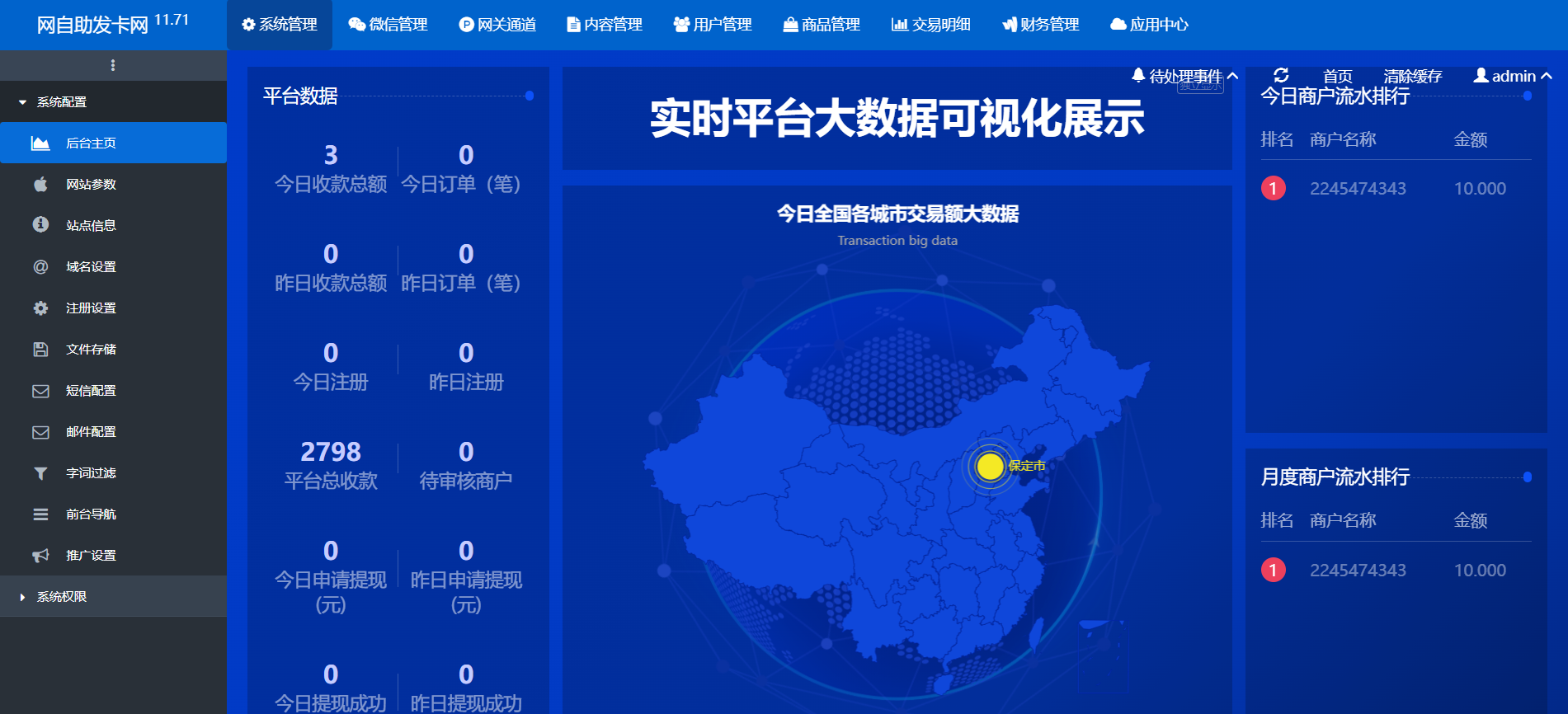Click merchant 2245474343 in 今日商户流水排行
This screenshot has width=1568, height=714.
point(1358,189)
